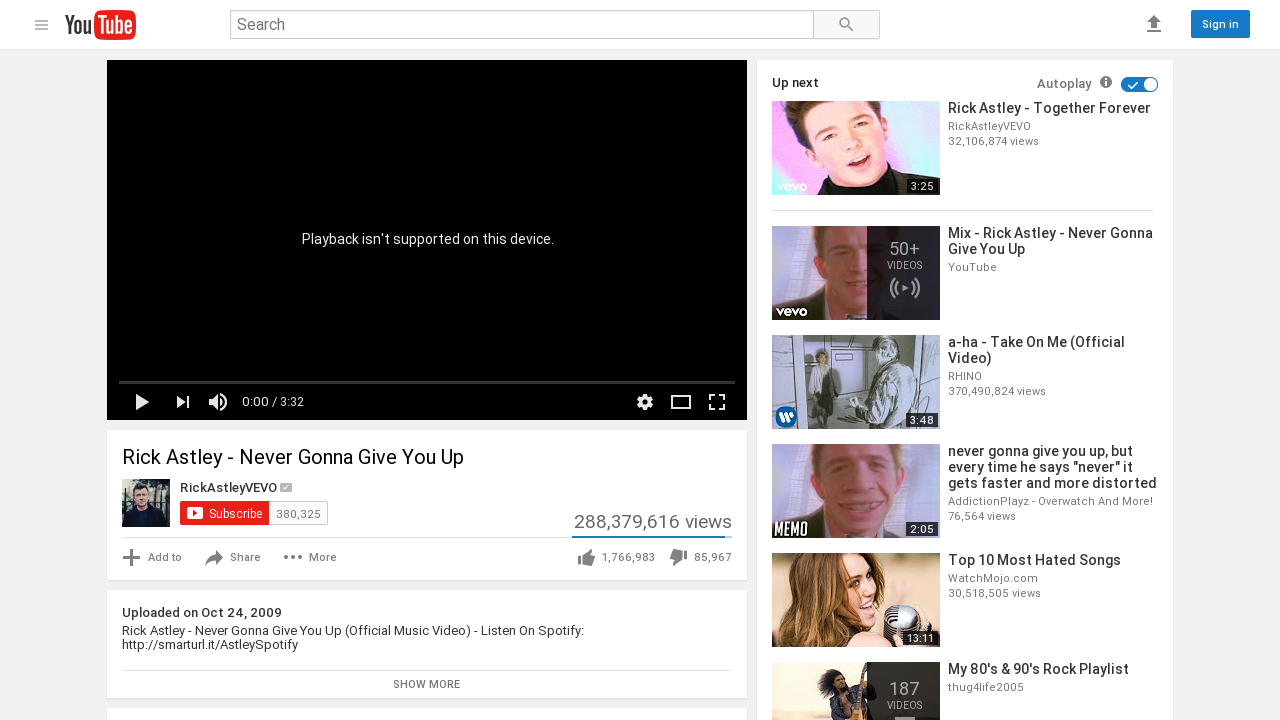Click 'Uploaded on Oct 24, 2009' text
Screen dimensions: 1280x720
pos(202,613)
